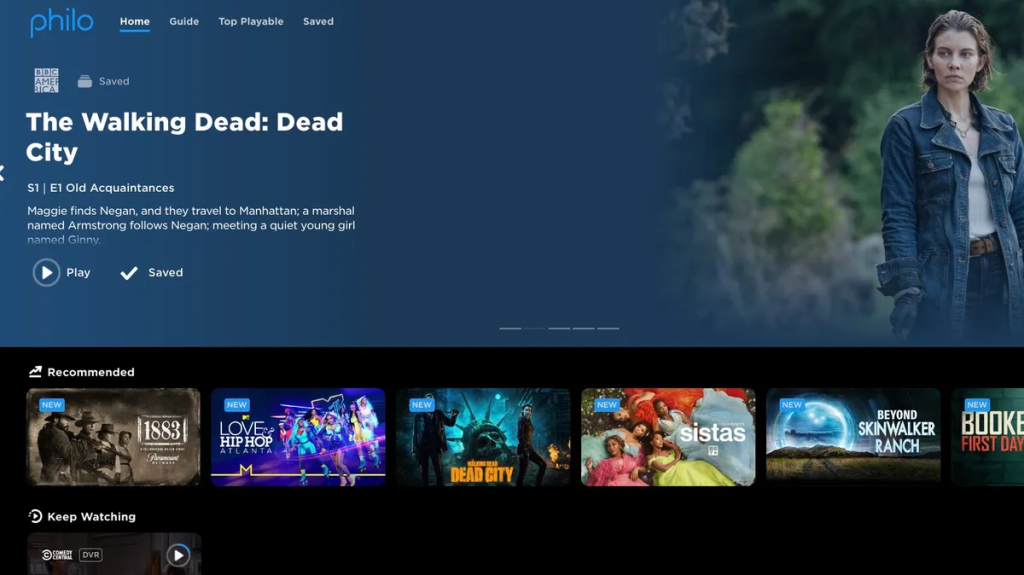Switch to the Guide tab
The image size is (1024, 575).
pyautogui.click(x=184, y=22)
